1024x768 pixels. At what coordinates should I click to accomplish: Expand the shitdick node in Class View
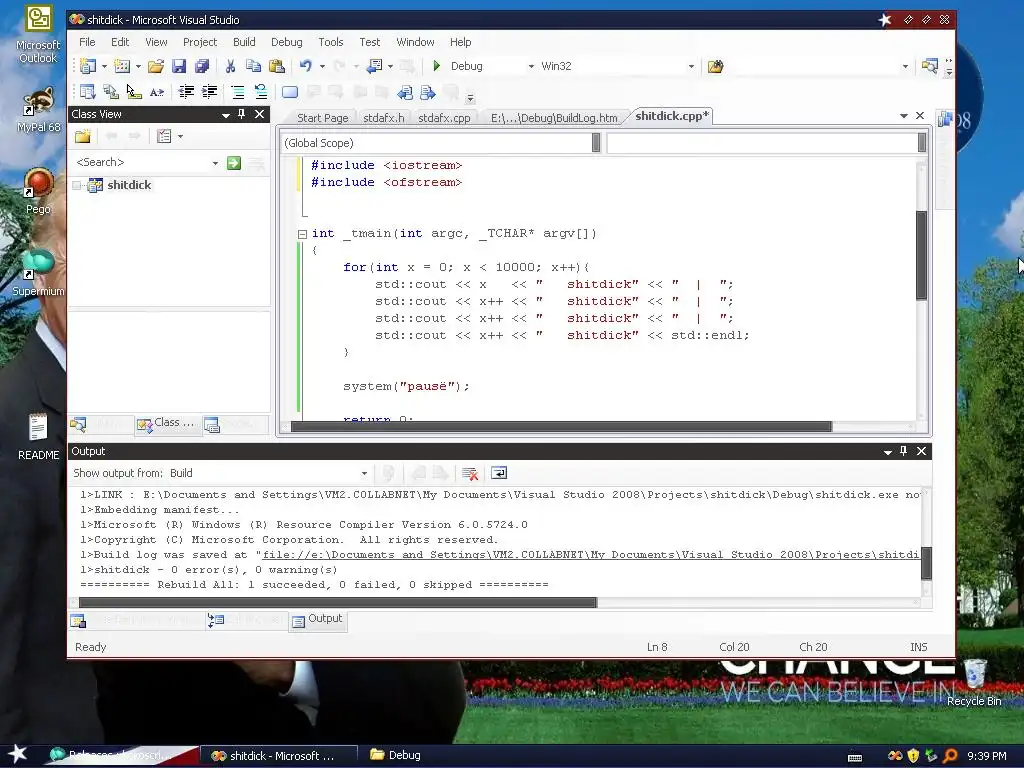[76, 185]
